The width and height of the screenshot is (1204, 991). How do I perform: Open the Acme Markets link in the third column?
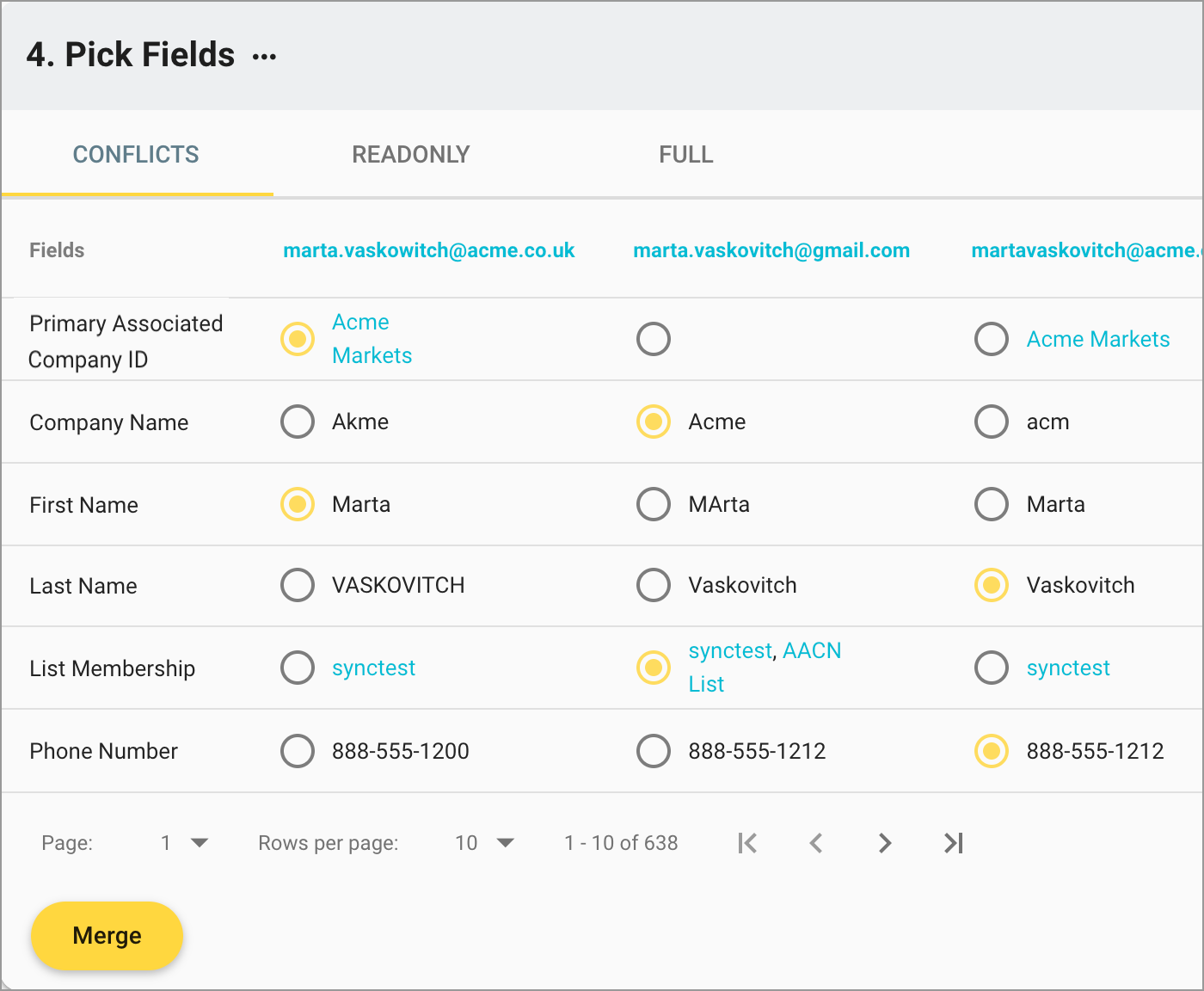[x=1098, y=339]
